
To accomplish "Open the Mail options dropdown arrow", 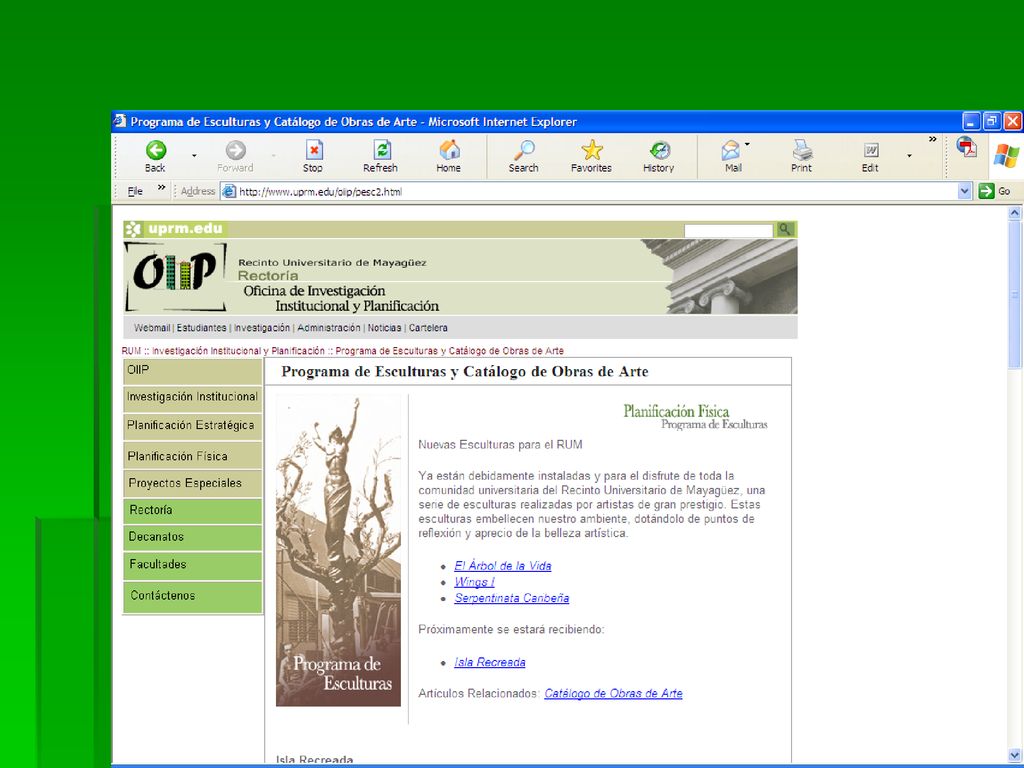I will click(747, 144).
